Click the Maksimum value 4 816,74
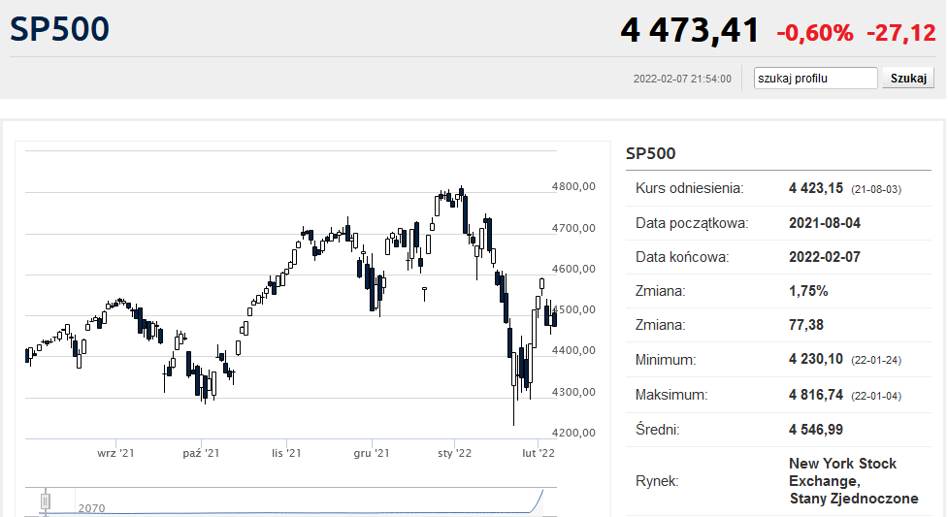The height and width of the screenshot is (517, 948). 816,394
